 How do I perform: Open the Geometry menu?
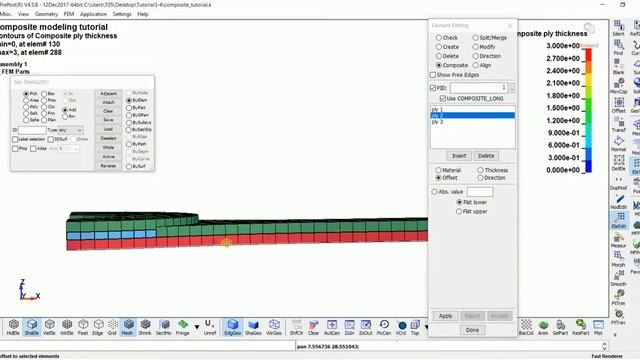click(46, 14)
